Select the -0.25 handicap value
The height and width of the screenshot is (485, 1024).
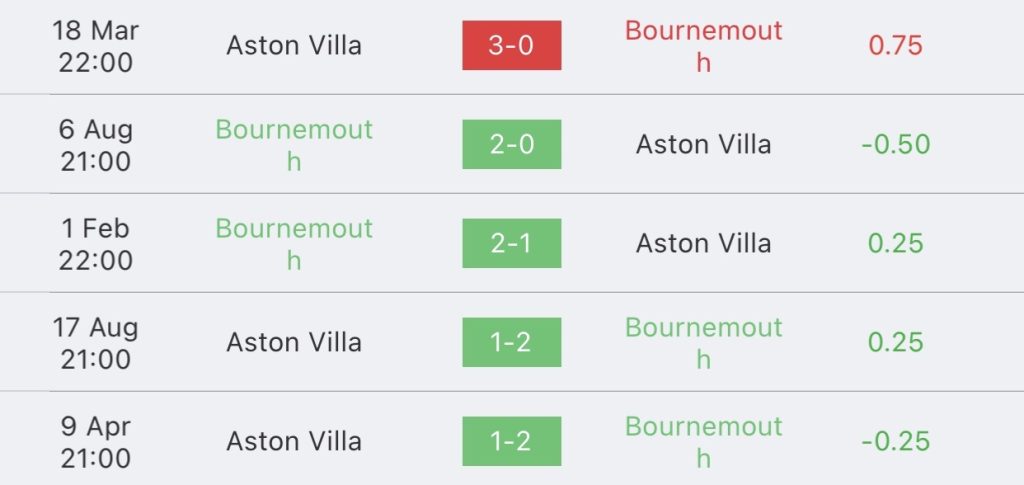click(895, 441)
